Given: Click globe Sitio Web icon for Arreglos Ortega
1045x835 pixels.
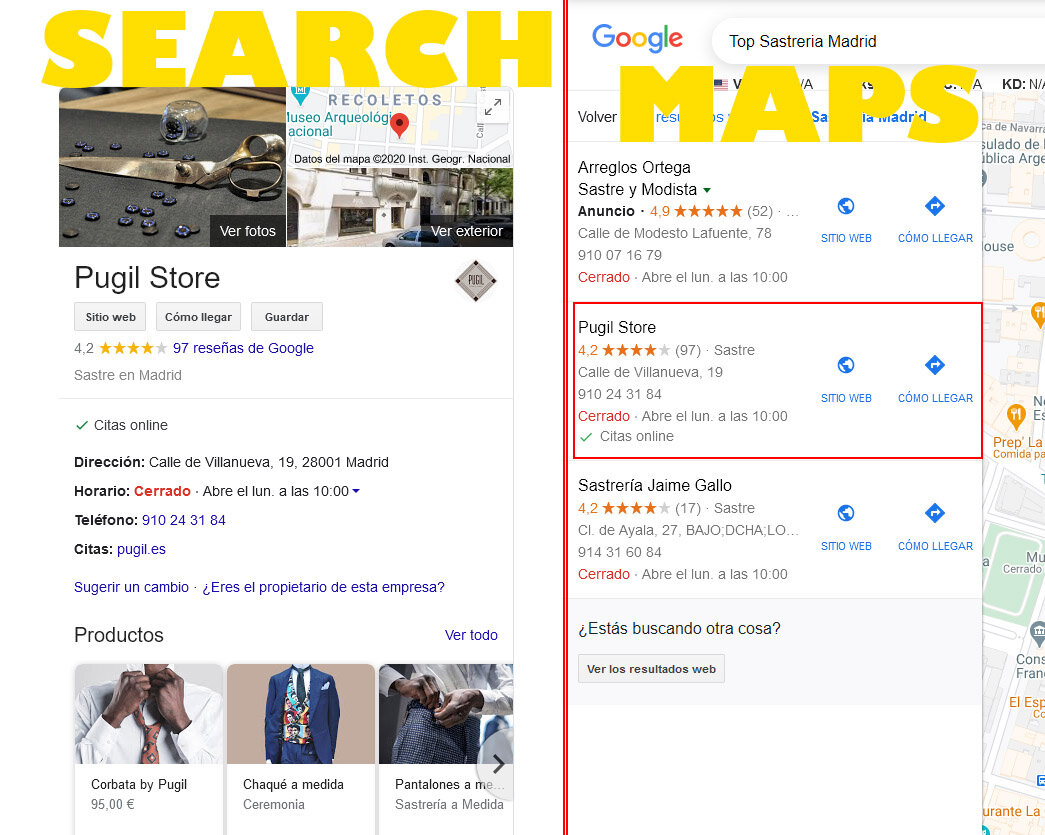Looking at the screenshot, I should (x=846, y=206).
